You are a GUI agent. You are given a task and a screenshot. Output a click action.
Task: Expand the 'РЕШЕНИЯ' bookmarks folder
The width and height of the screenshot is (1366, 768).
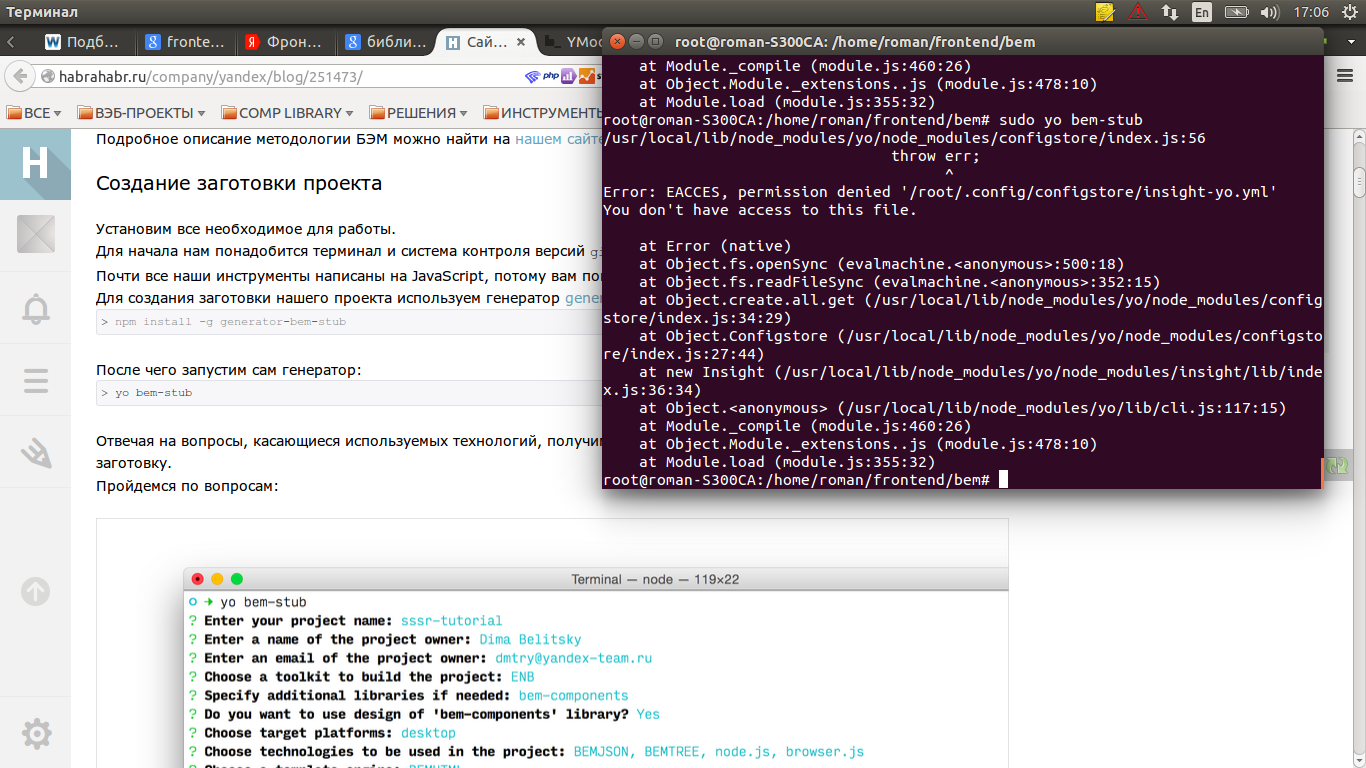tap(419, 113)
